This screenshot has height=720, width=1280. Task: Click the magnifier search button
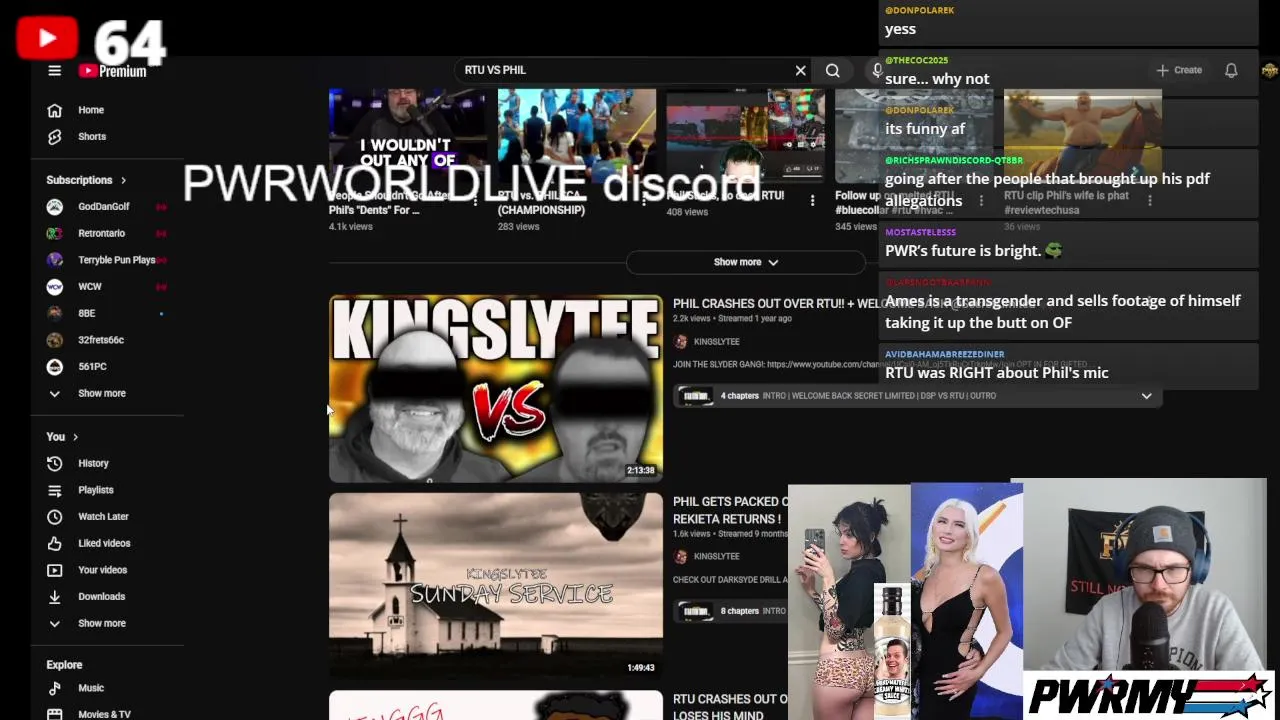[x=832, y=70]
